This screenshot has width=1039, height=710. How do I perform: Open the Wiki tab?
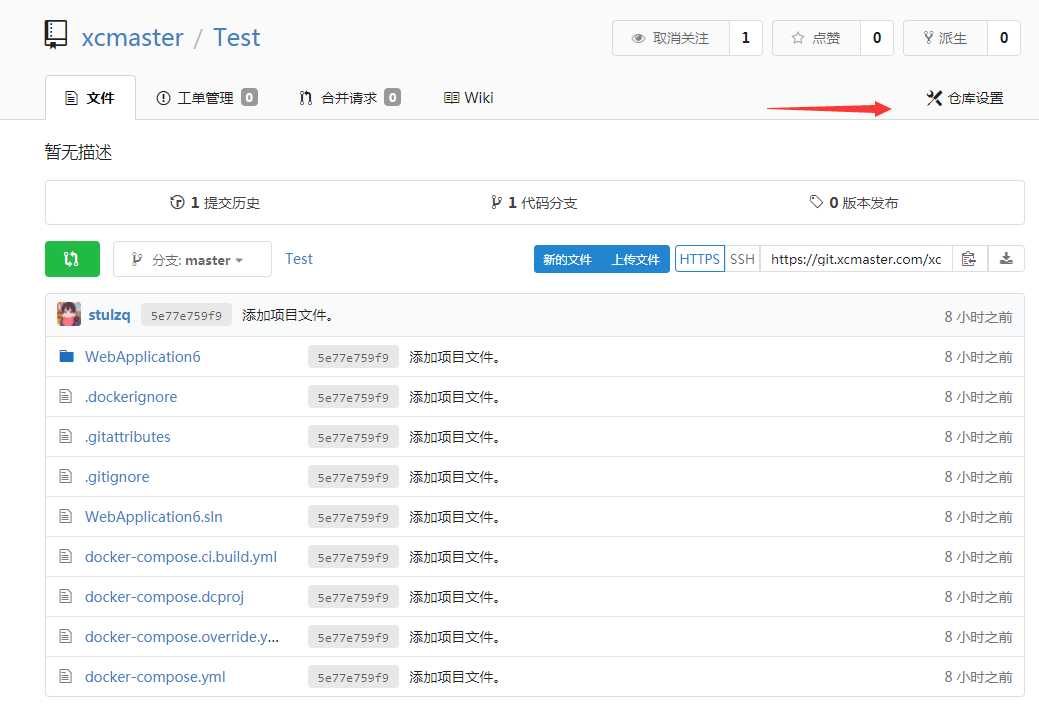pyautogui.click(x=468, y=98)
